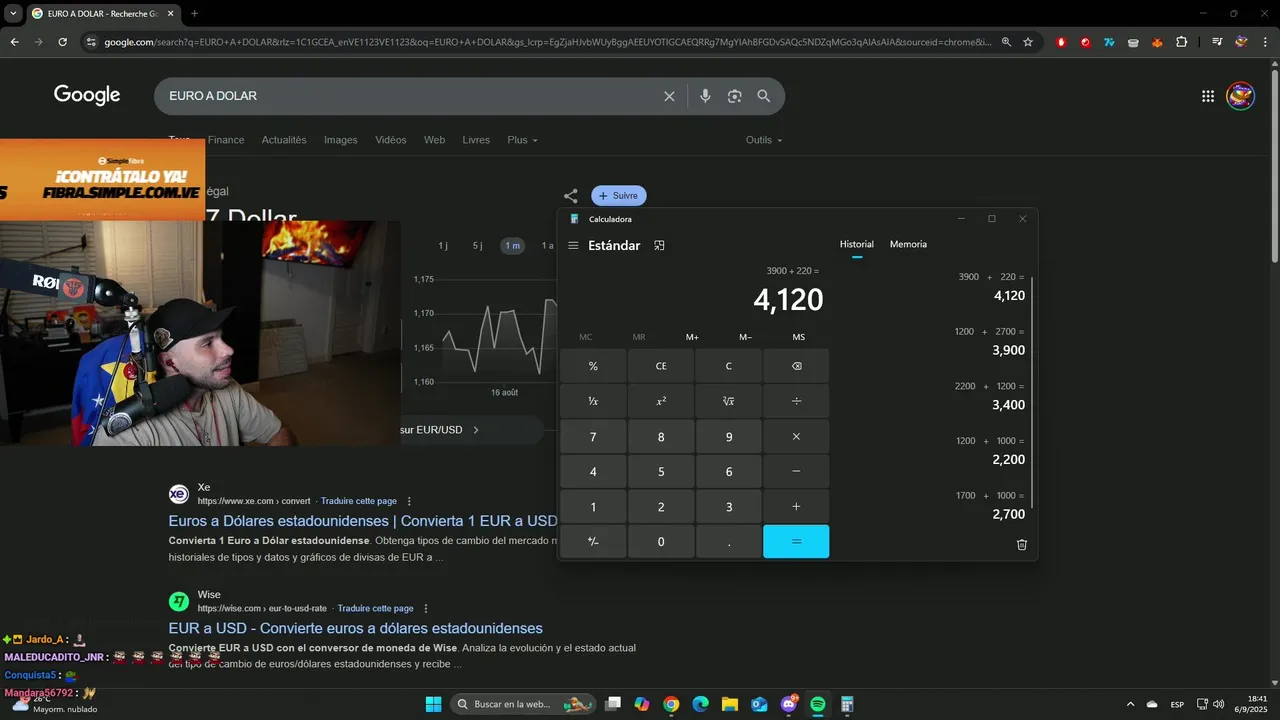Open the Vidéos search tab
Image resolution: width=1280 pixels, height=720 pixels.
pos(391,140)
